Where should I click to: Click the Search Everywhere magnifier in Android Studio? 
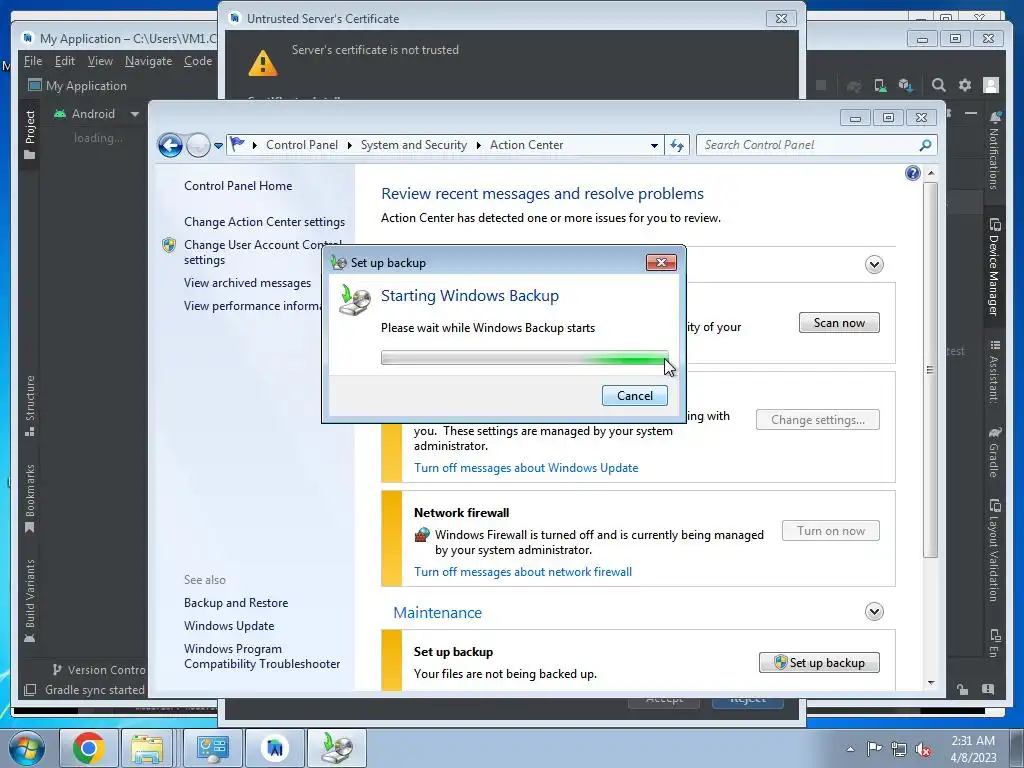click(938, 85)
